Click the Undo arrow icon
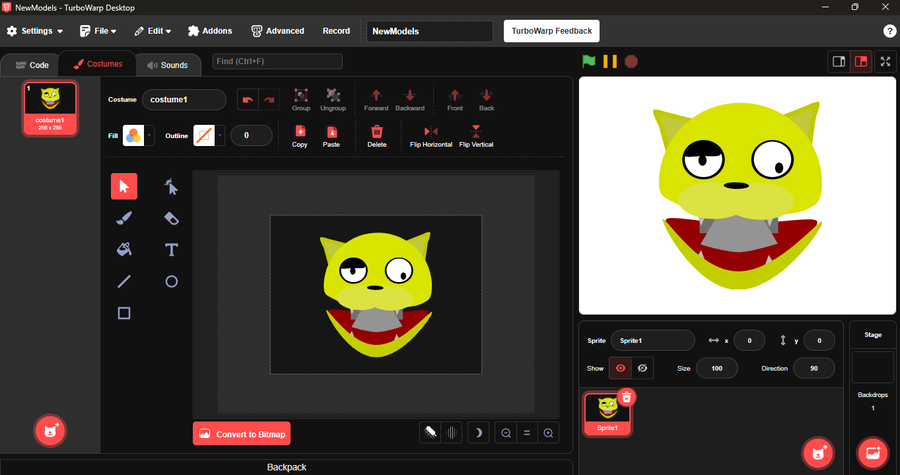The image size is (900, 475). (x=248, y=99)
